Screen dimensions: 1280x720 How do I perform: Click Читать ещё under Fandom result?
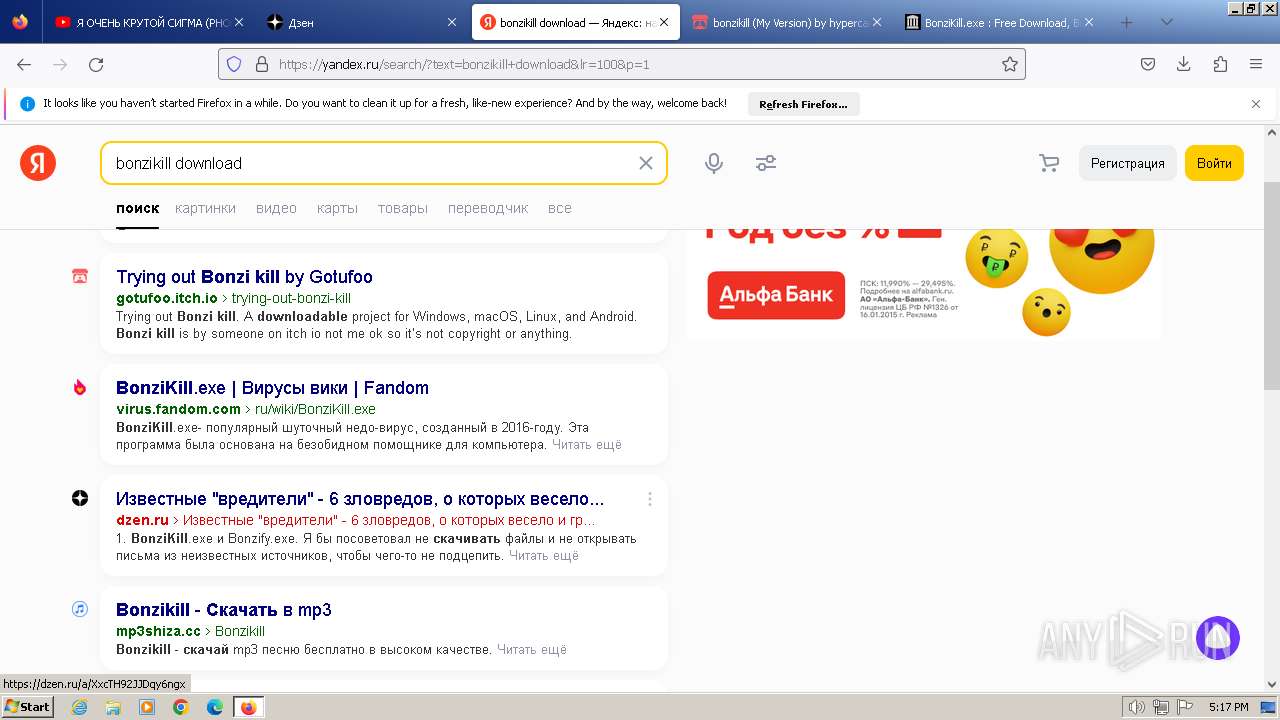[x=587, y=444]
